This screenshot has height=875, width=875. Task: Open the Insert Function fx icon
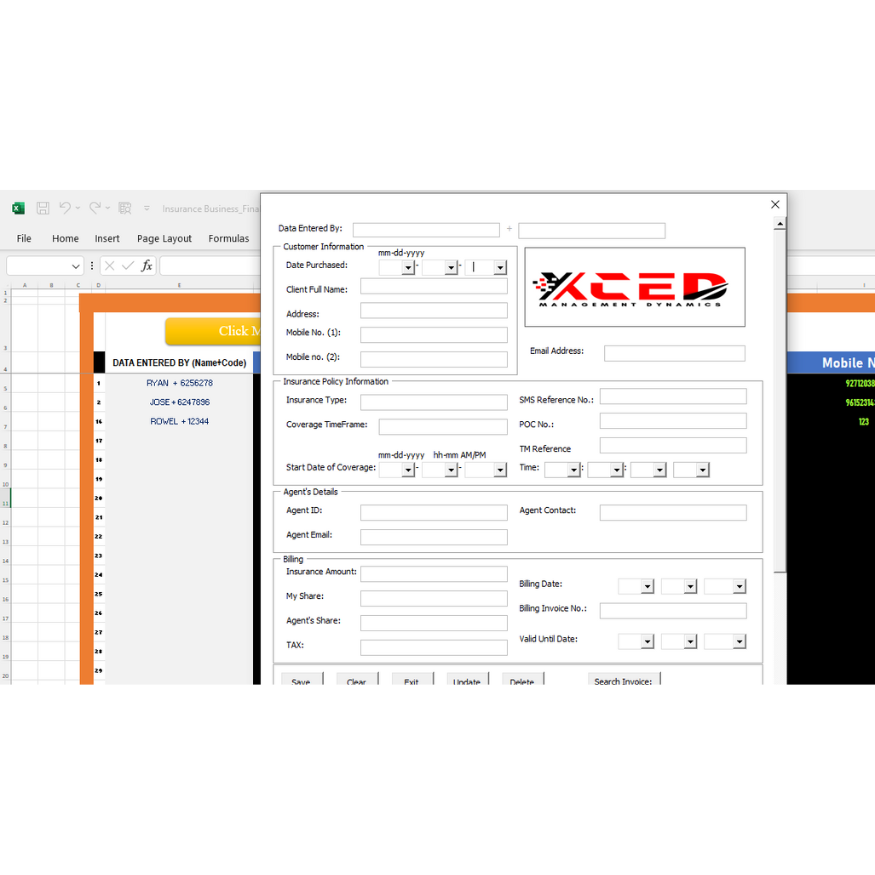tap(147, 265)
